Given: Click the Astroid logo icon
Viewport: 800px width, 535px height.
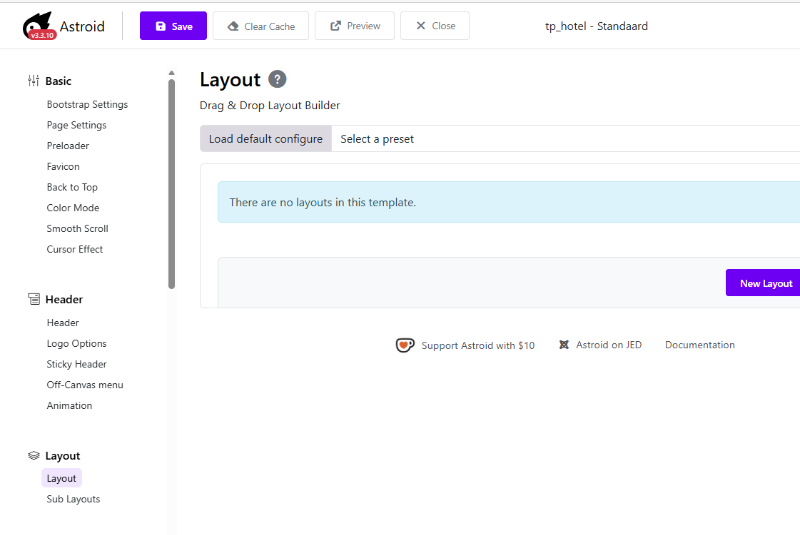Looking at the screenshot, I should coord(38,26).
